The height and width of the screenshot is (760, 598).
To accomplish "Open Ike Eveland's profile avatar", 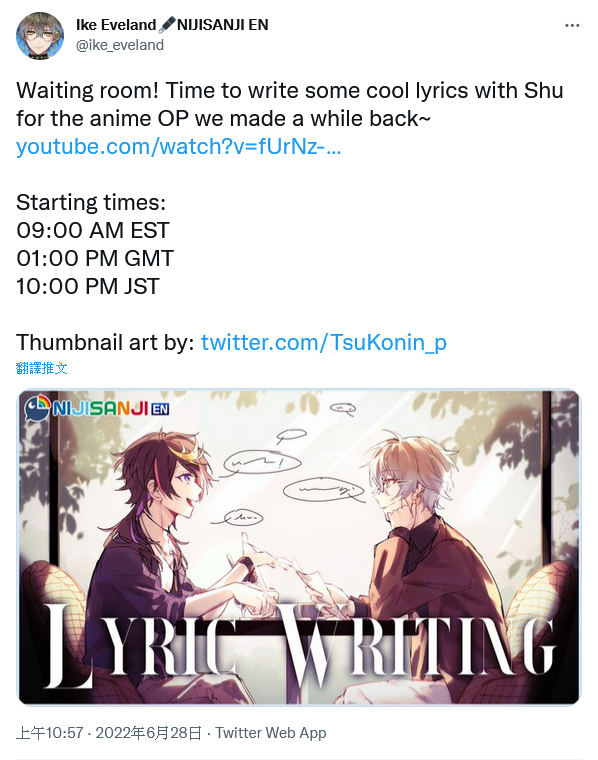I will [40, 36].
